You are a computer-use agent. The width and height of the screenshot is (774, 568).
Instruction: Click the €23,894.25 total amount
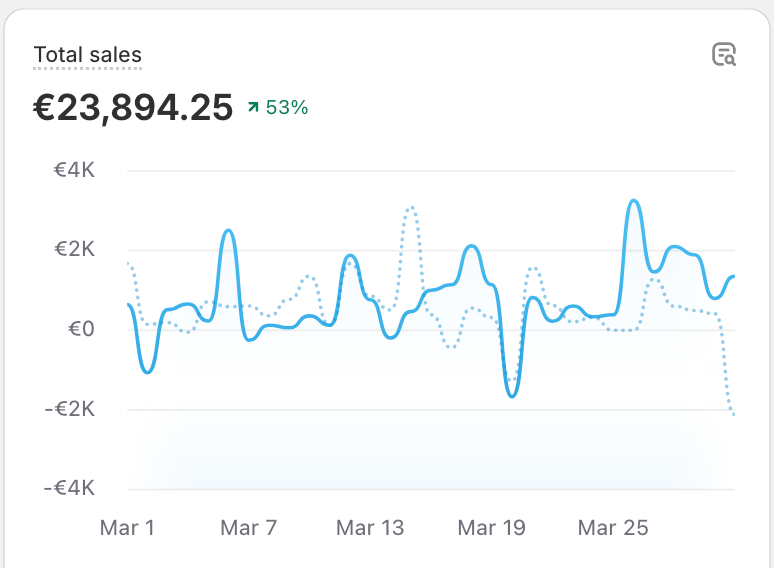(133, 108)
